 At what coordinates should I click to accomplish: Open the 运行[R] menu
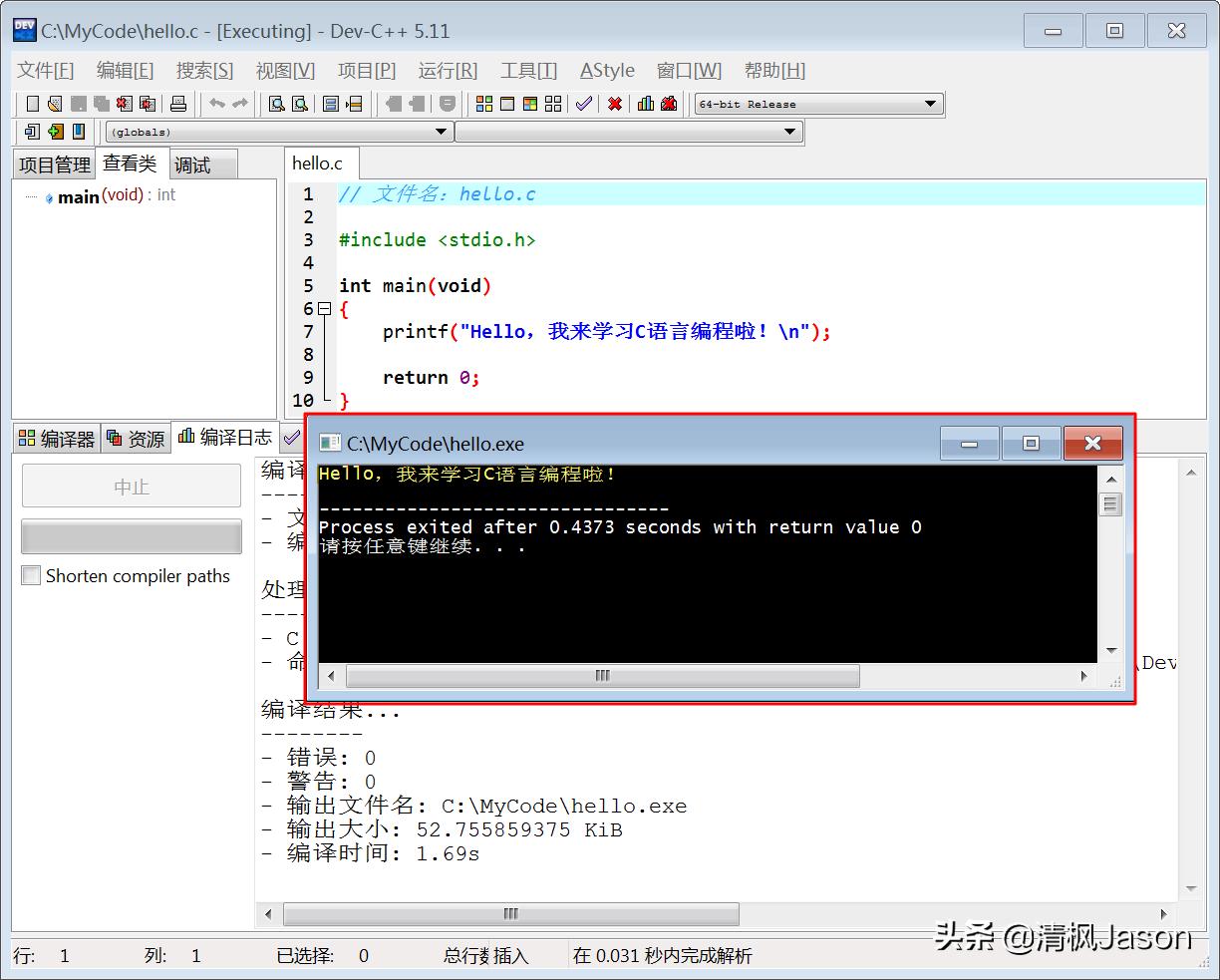click(448, 70)
